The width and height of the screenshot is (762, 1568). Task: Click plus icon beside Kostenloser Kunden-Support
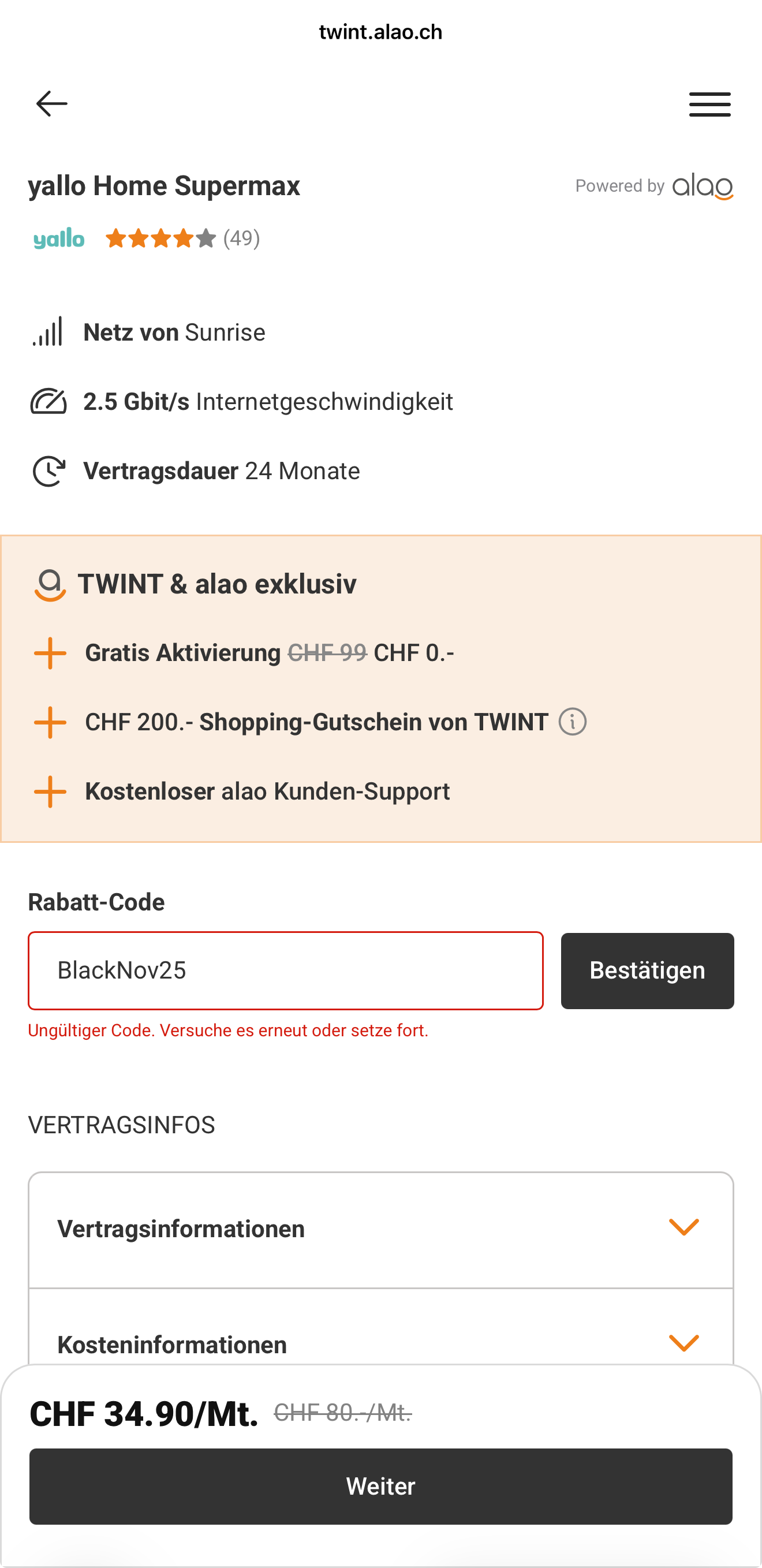pyautogui.click(x=50, y=792)
